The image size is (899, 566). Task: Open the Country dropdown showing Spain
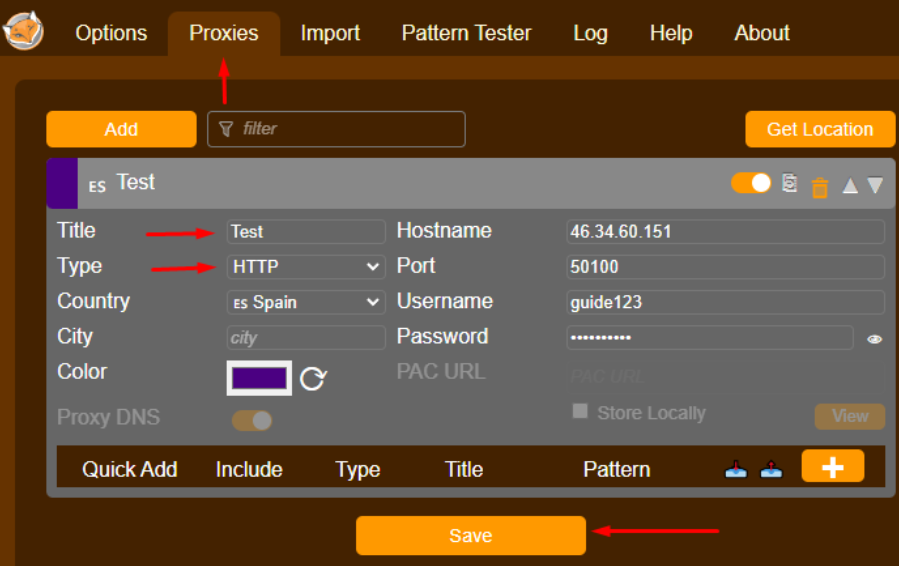[x=306, y=302]
